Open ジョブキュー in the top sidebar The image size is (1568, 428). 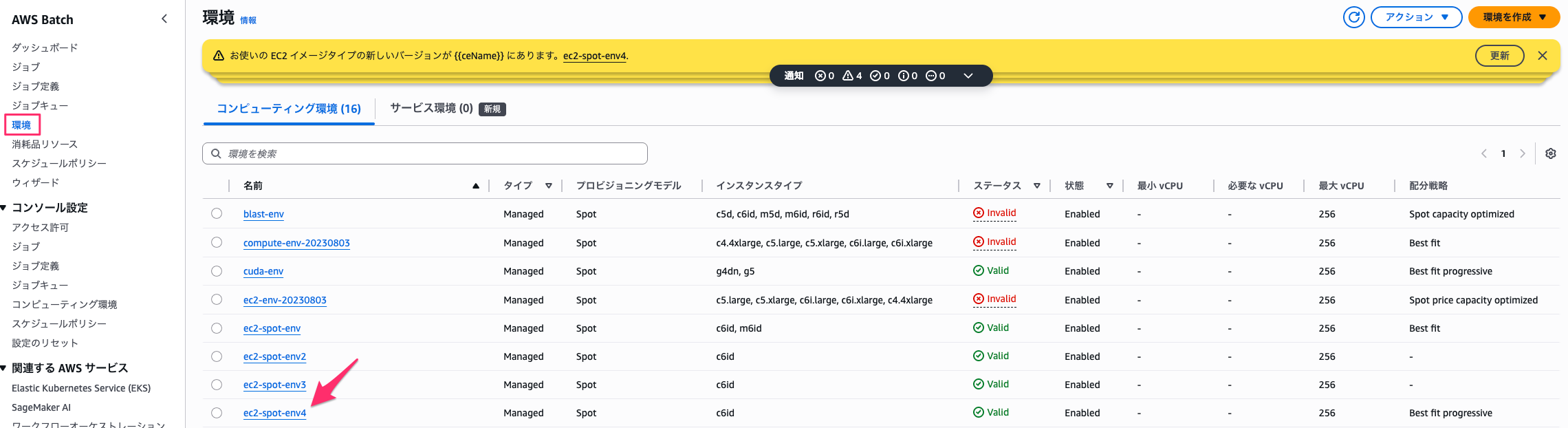(40, 105)
